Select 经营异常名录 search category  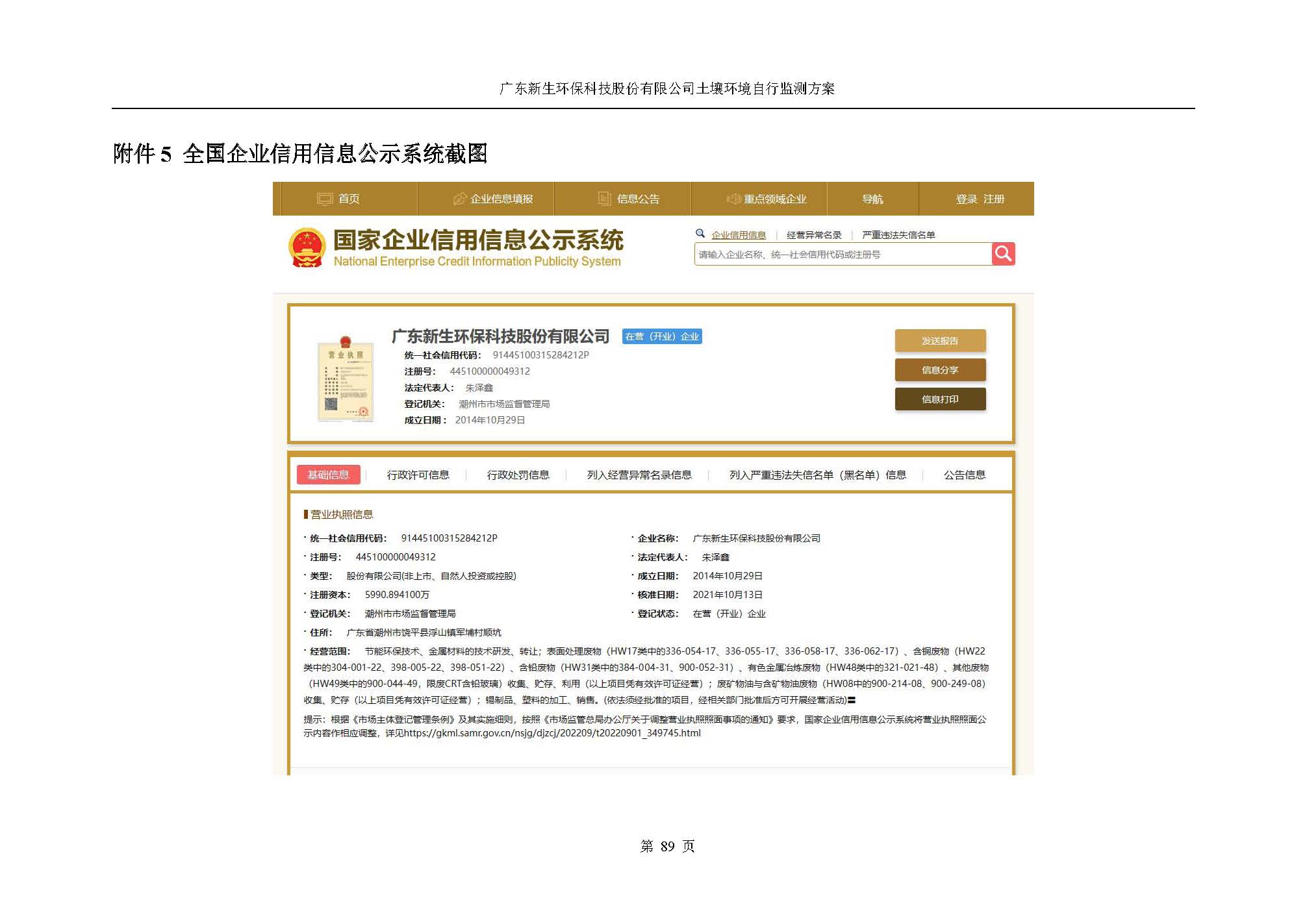pyautogui.click(x=813, y=235)
